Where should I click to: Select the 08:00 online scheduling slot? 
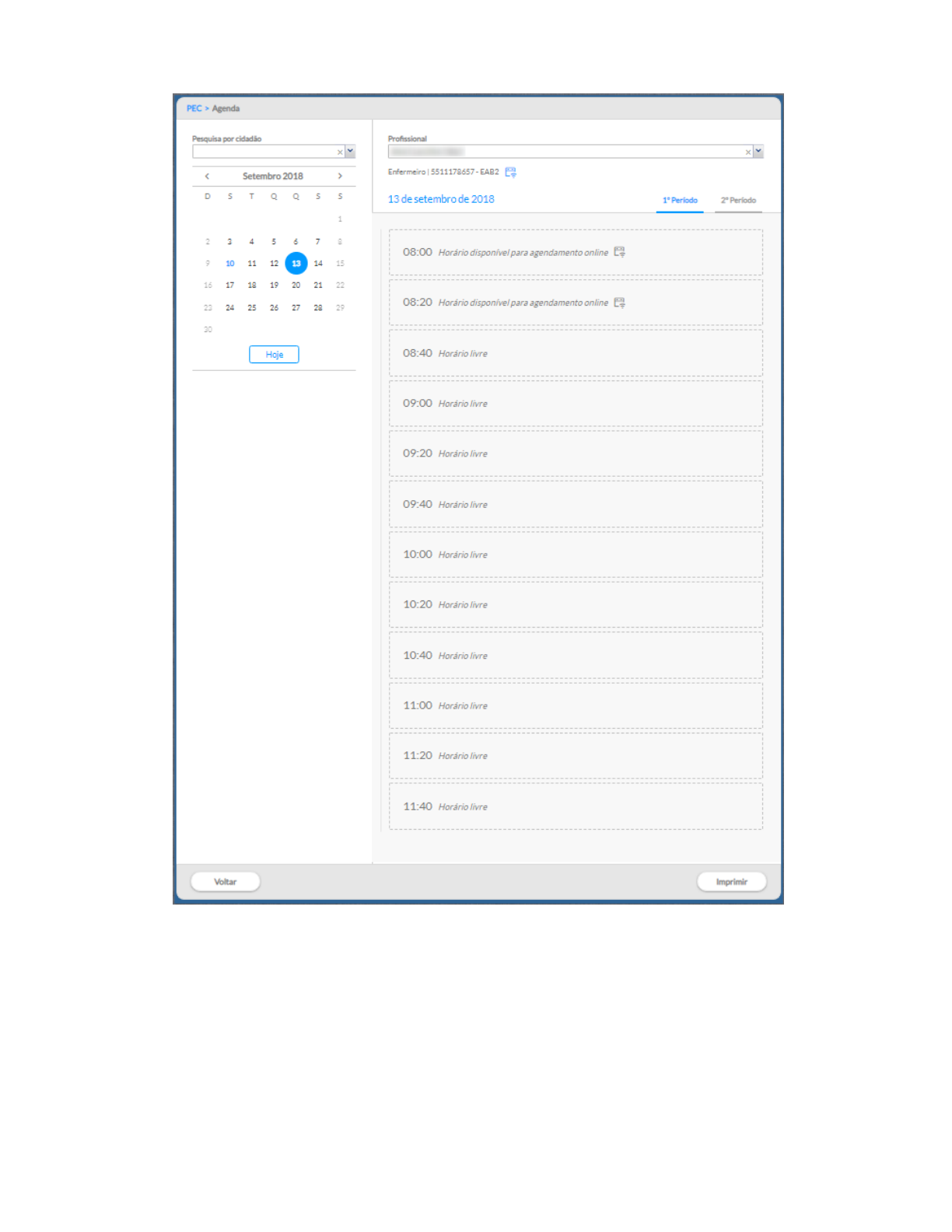point(576,252)
